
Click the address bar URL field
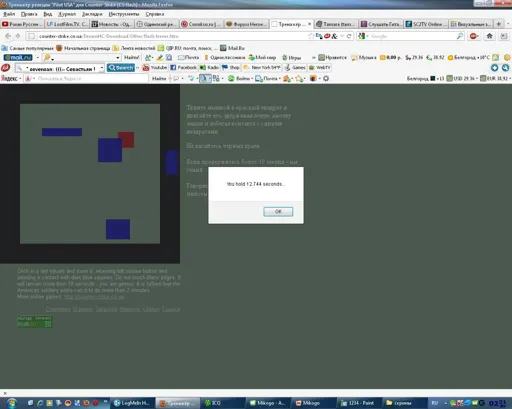[173, 36]
